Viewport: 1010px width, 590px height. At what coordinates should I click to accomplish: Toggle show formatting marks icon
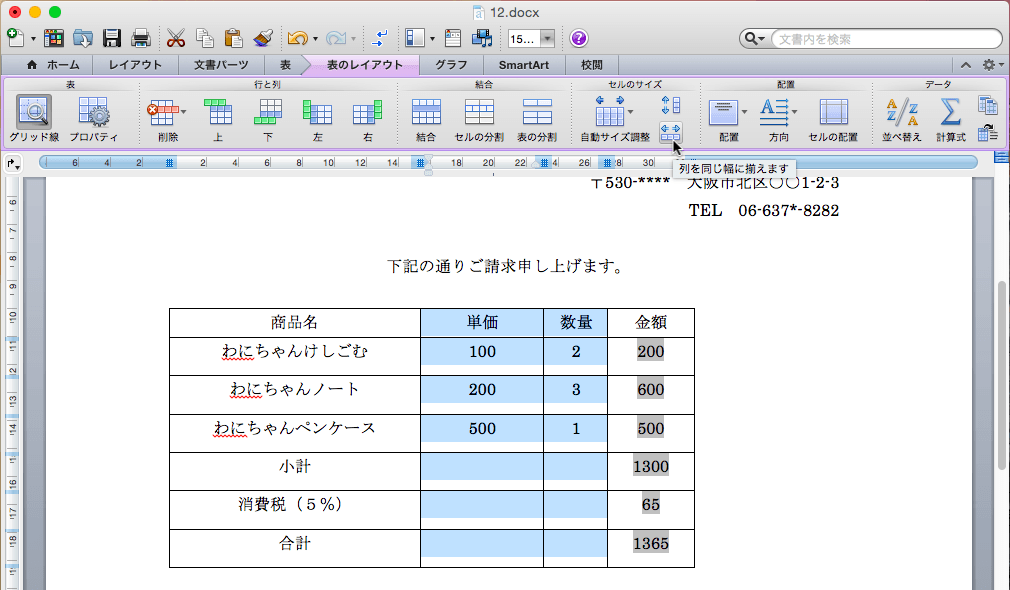click(x=380, y=39)
